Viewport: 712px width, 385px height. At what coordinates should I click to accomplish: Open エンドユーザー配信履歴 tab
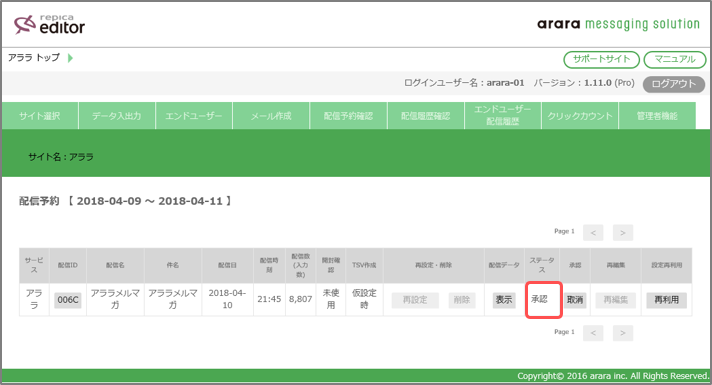click(503, 116)
